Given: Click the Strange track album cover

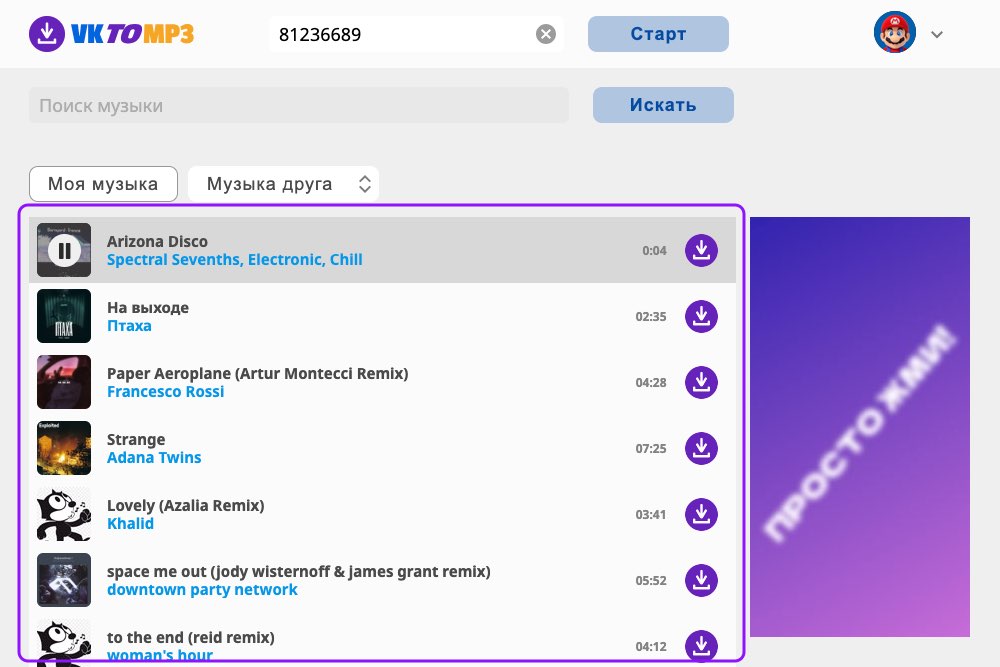Looking at the screenshot, I should coord(64,448).
